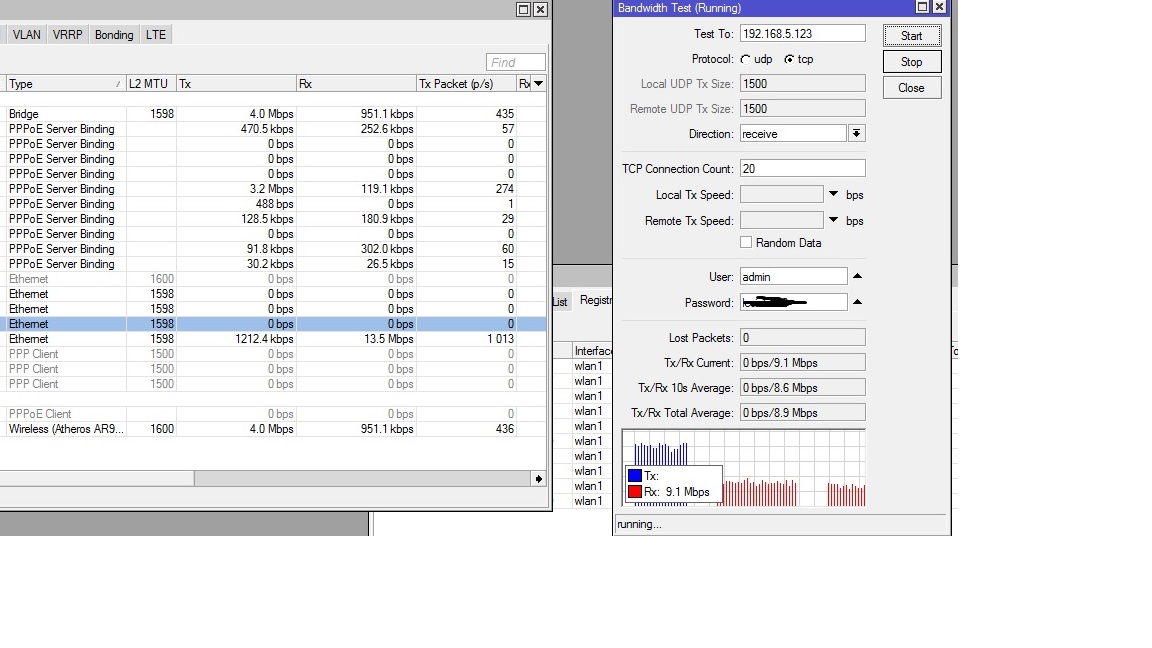Go to the LTE tab

tap(156, 35)
